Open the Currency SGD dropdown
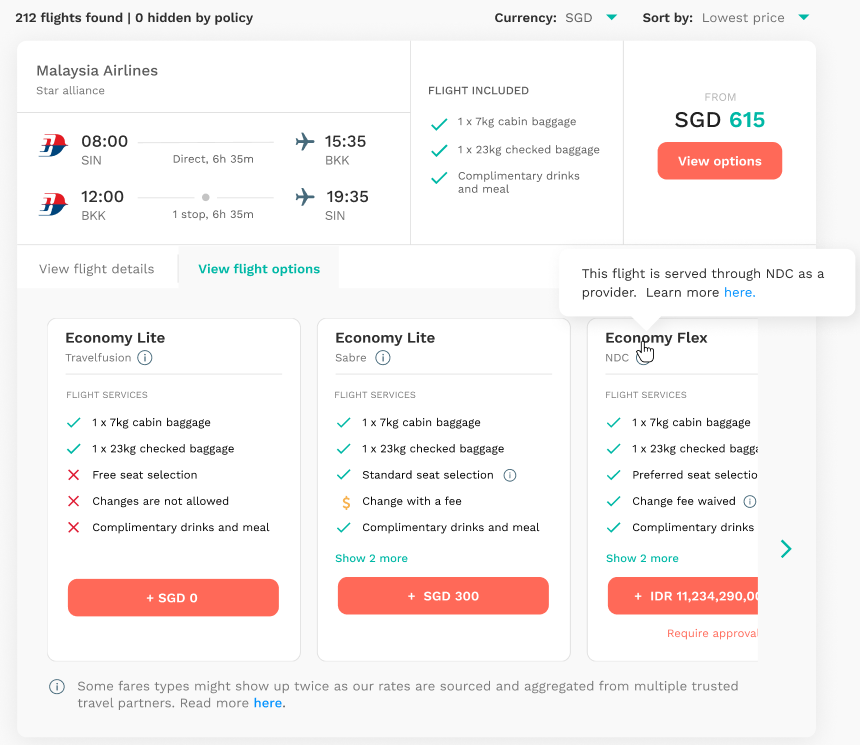 click(611, 17)
